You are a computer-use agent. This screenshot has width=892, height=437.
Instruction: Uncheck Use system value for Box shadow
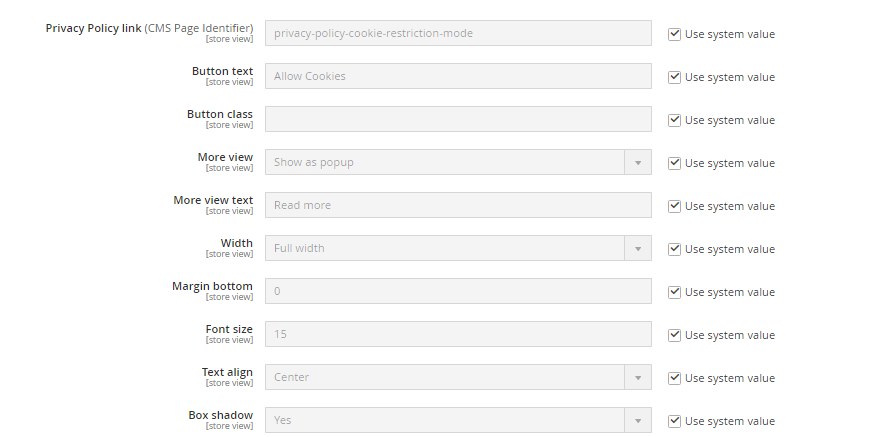675,421
